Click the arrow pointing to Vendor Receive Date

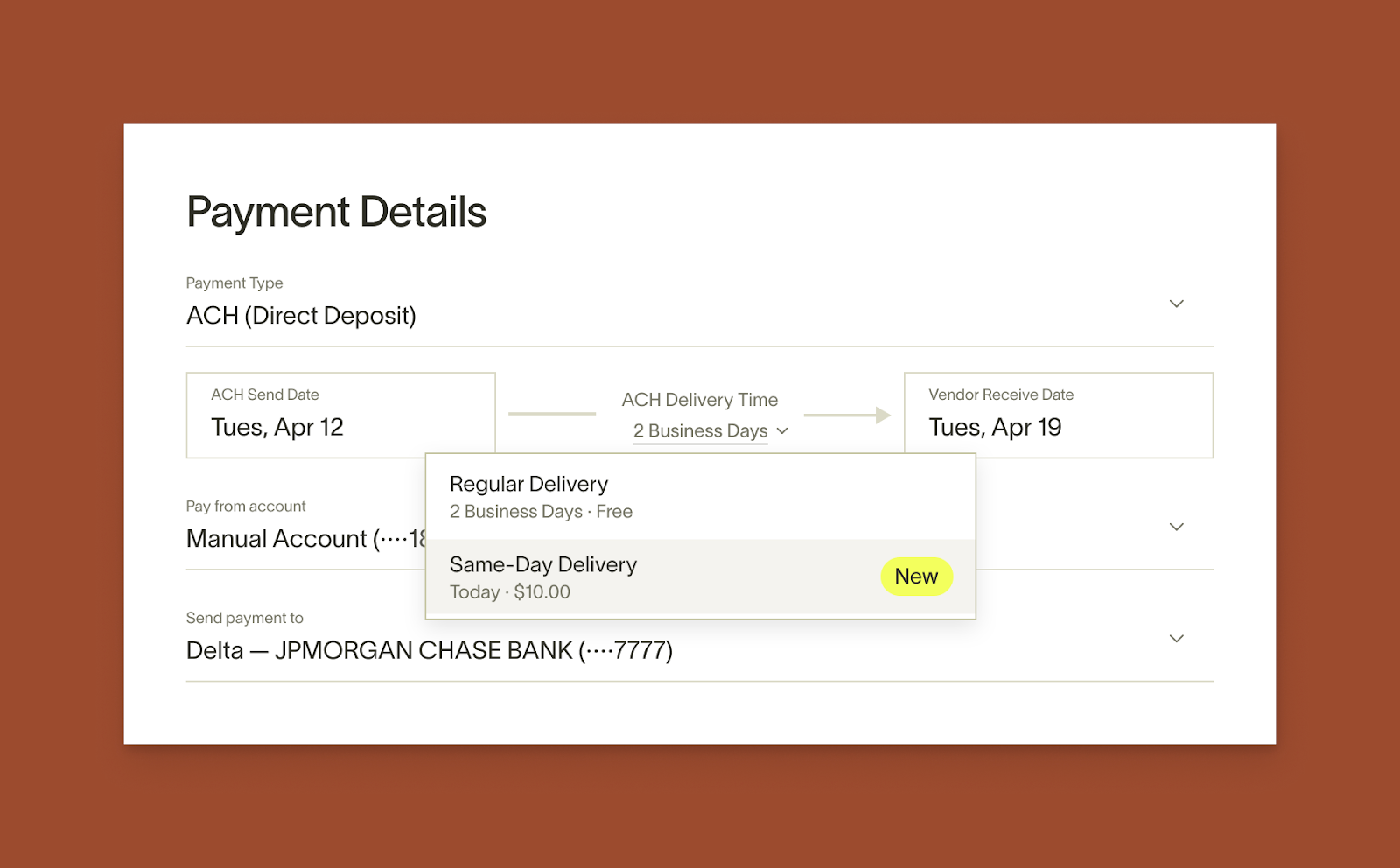847,416
